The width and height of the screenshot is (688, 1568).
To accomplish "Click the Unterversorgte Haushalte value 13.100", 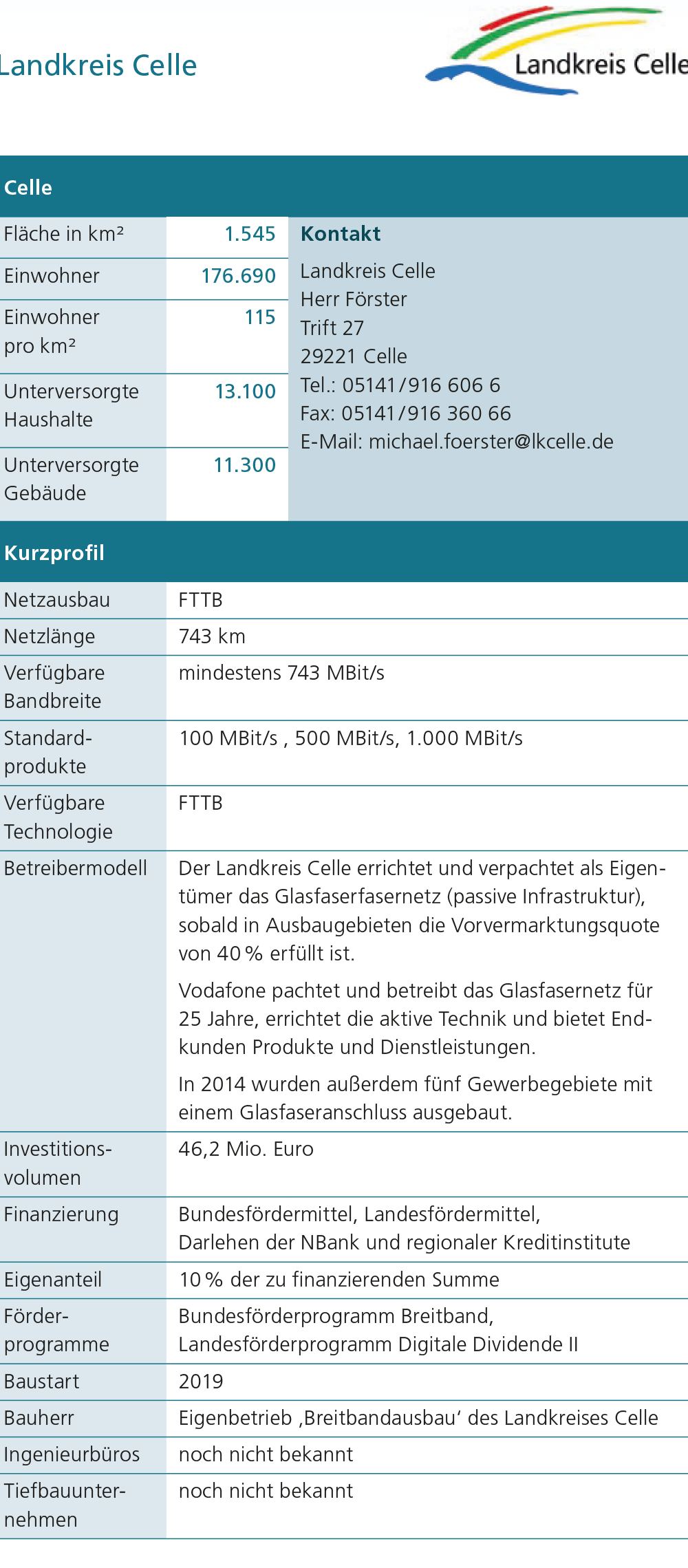I will coord(245,391).
